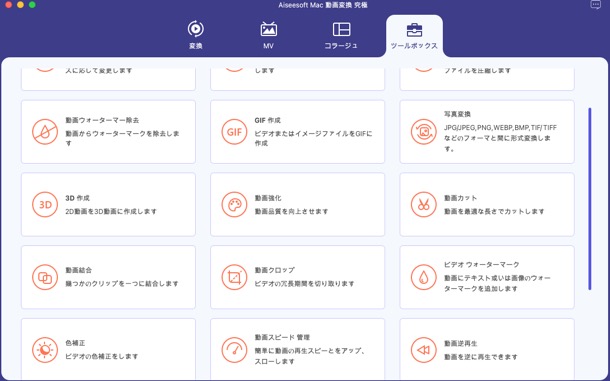Screen dimensions: 610x381
Task: Click the color correction sun icon
Action: click(45, 350)
